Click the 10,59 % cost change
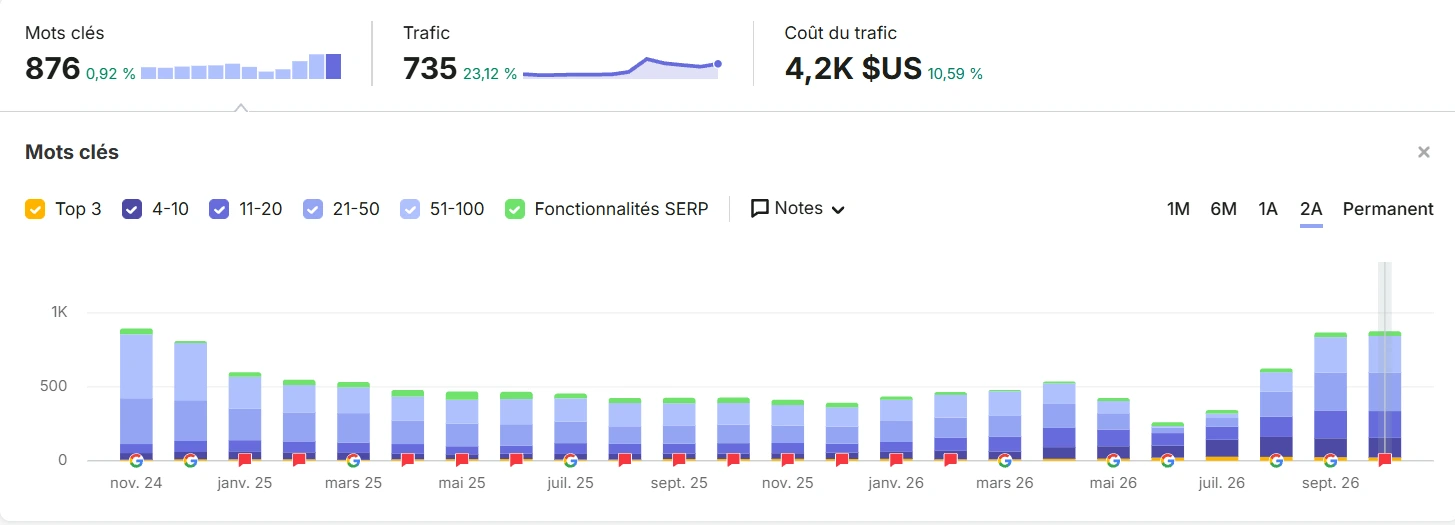This screenshot has height=525, width=1455. (955, 74)
